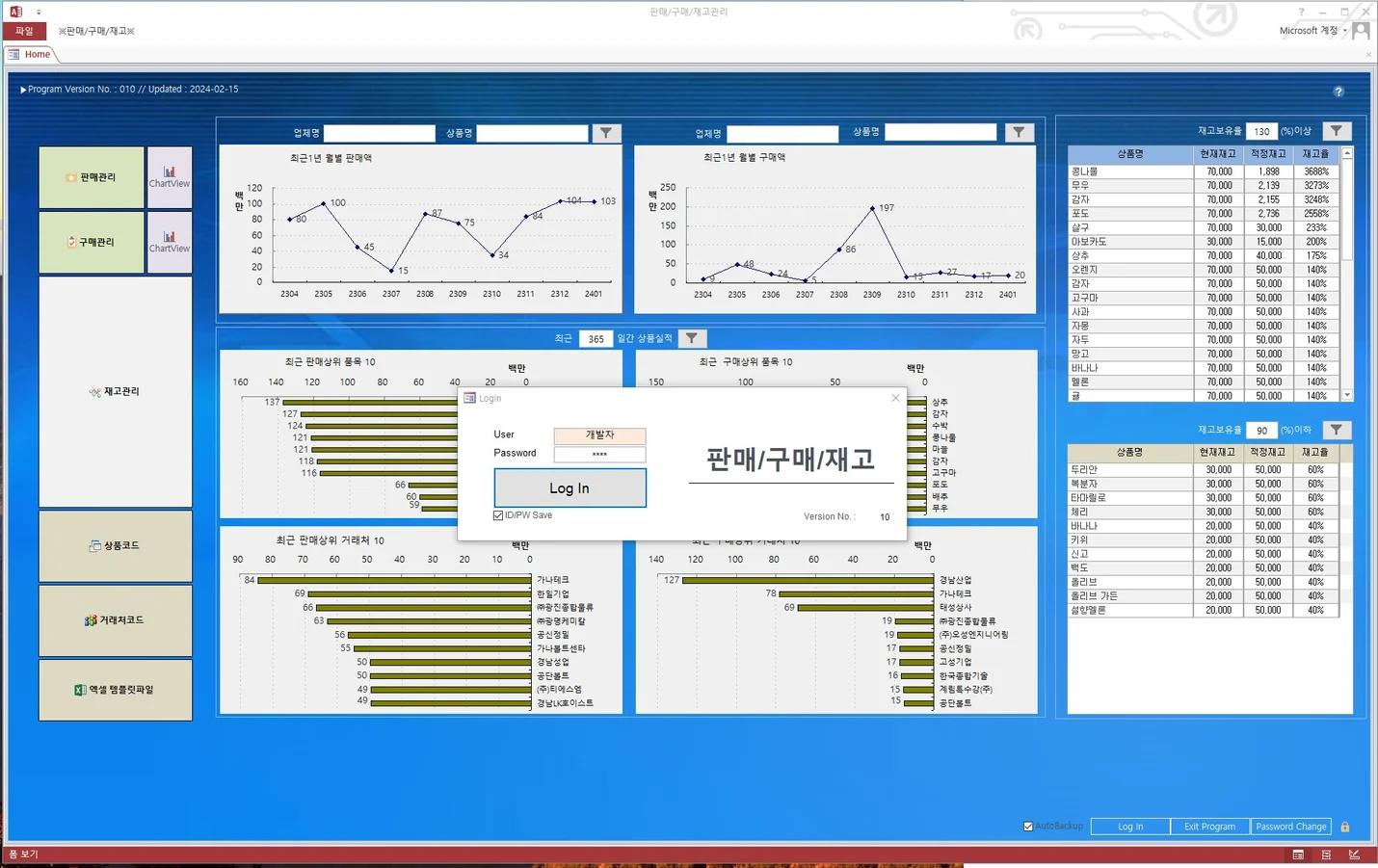The width and height of the screenshot is (1378, 868).
Task: Click the bottom bar Log In button
Action: pos(1130,827)
